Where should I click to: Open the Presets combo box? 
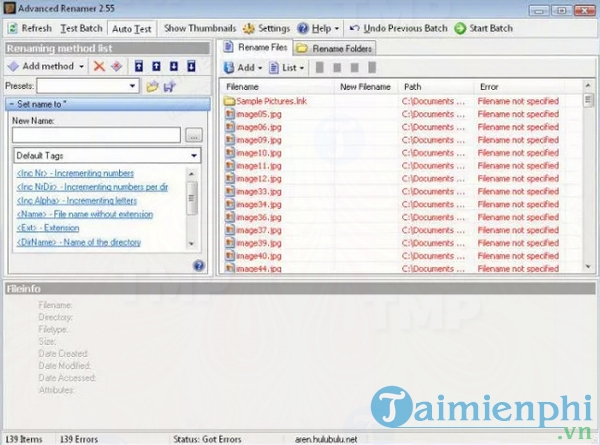(x=88, y=86)
